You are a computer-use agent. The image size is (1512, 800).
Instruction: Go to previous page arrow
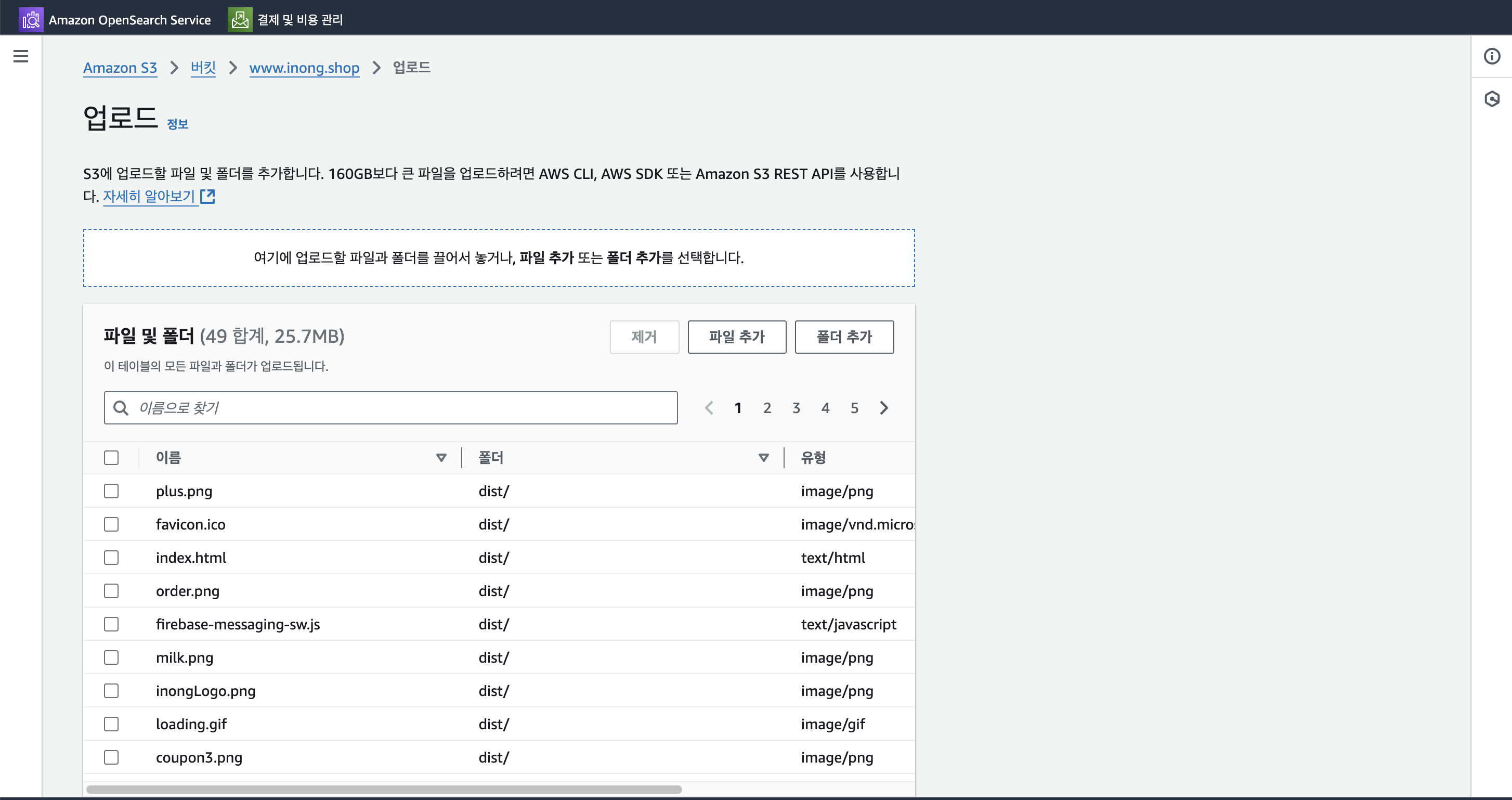[709, 408]
